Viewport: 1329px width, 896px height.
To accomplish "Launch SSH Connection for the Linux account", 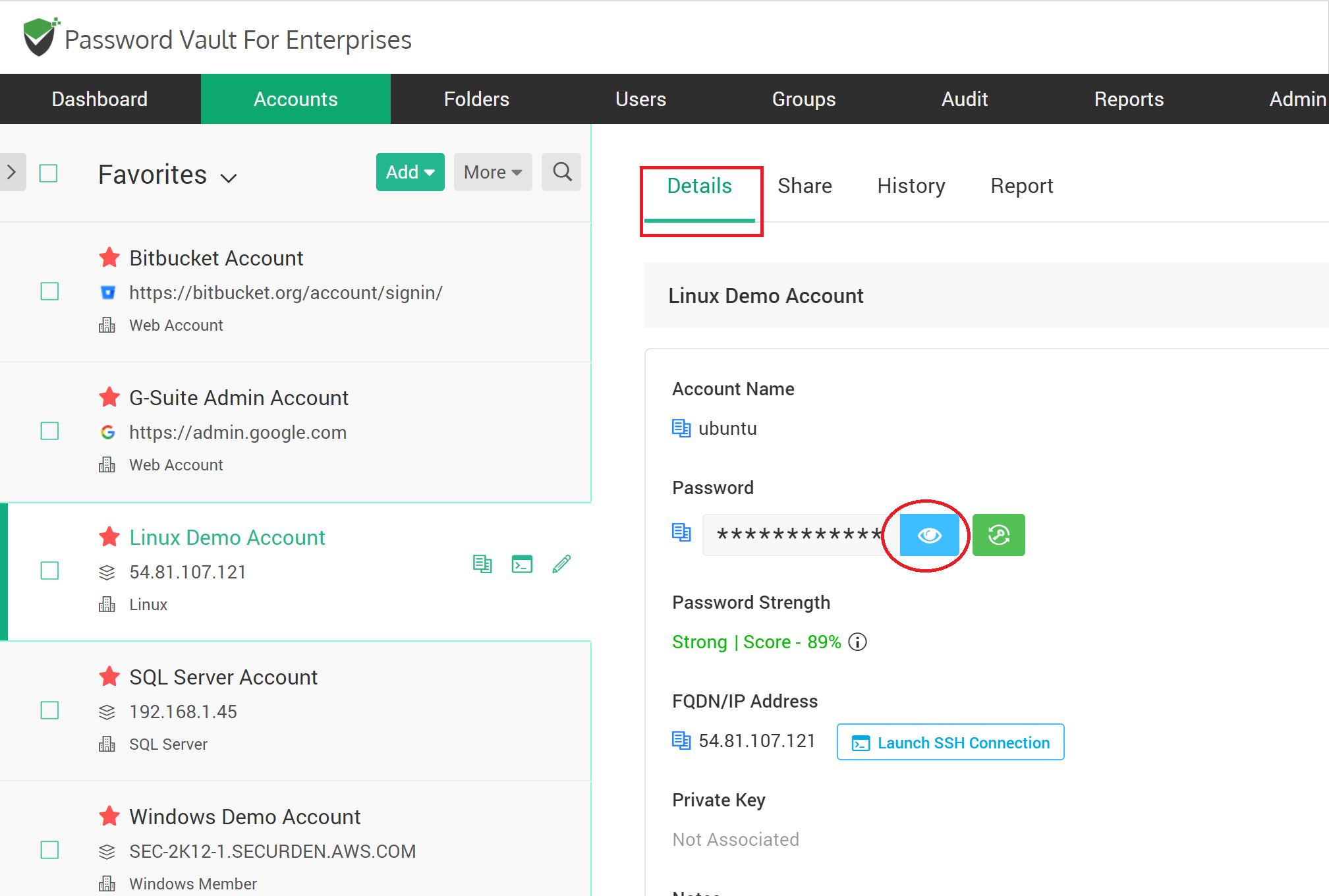I will pos(949,742).
